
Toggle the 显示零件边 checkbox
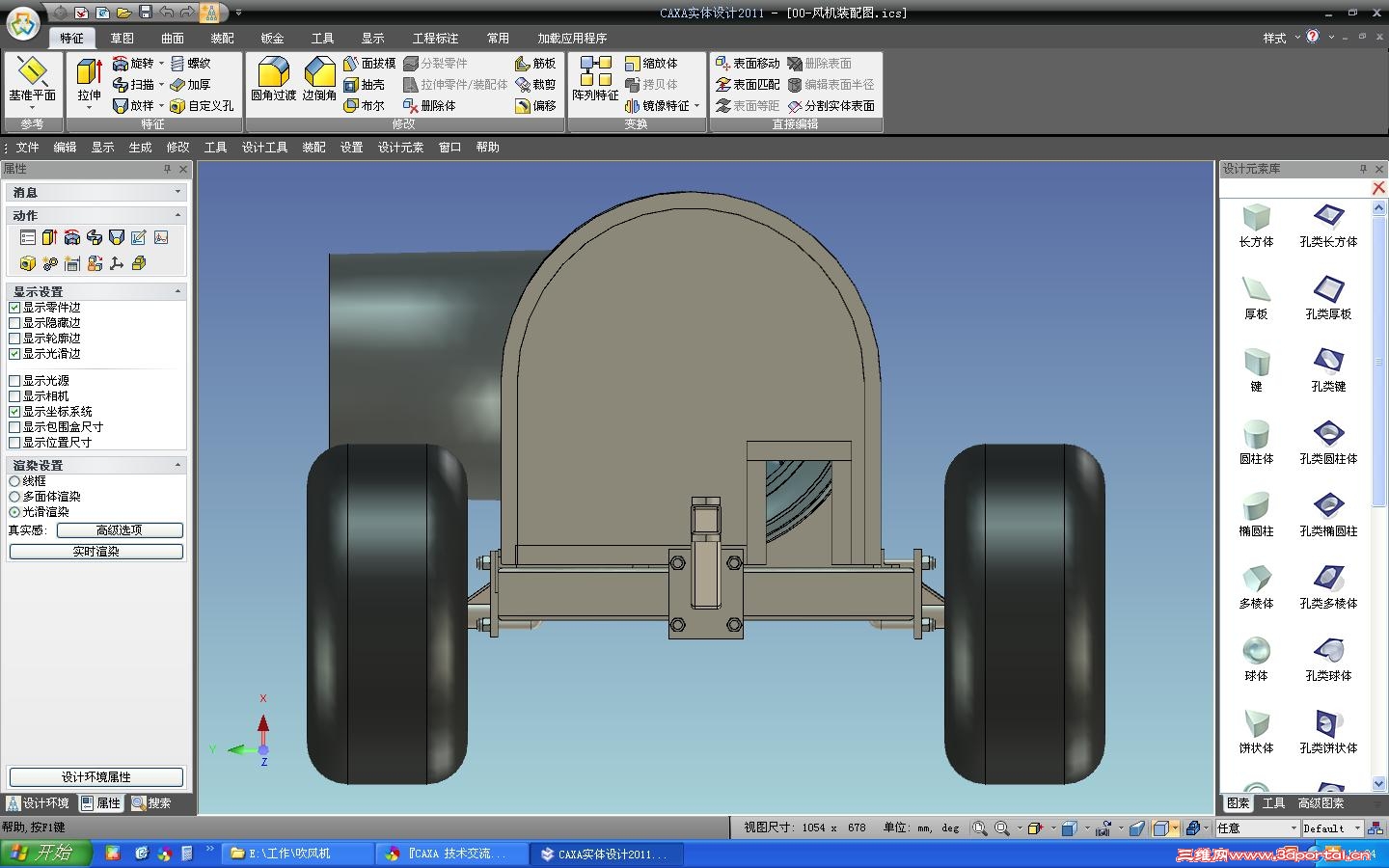[x=14, y=308]
